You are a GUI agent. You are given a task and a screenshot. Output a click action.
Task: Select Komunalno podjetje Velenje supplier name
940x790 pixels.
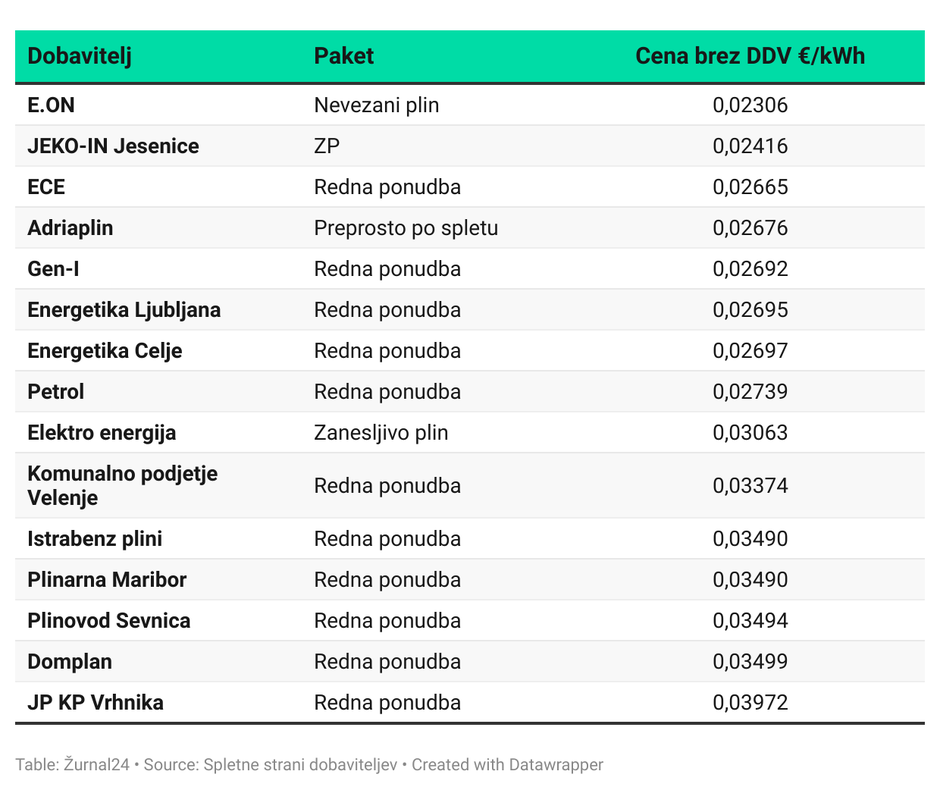pyautogui.click(x=122, y=485)
